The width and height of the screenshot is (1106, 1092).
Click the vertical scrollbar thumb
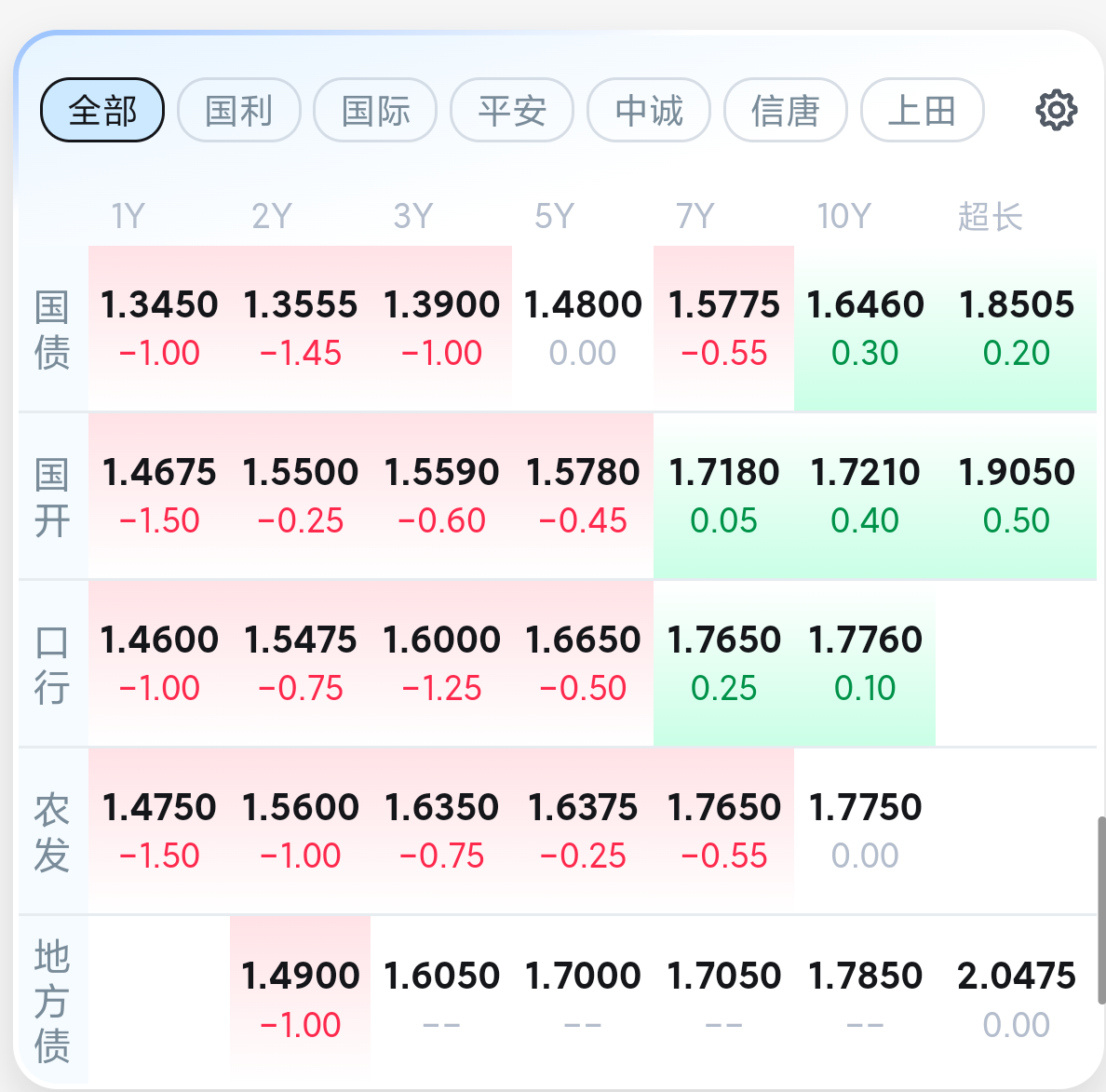point(1101,910)
